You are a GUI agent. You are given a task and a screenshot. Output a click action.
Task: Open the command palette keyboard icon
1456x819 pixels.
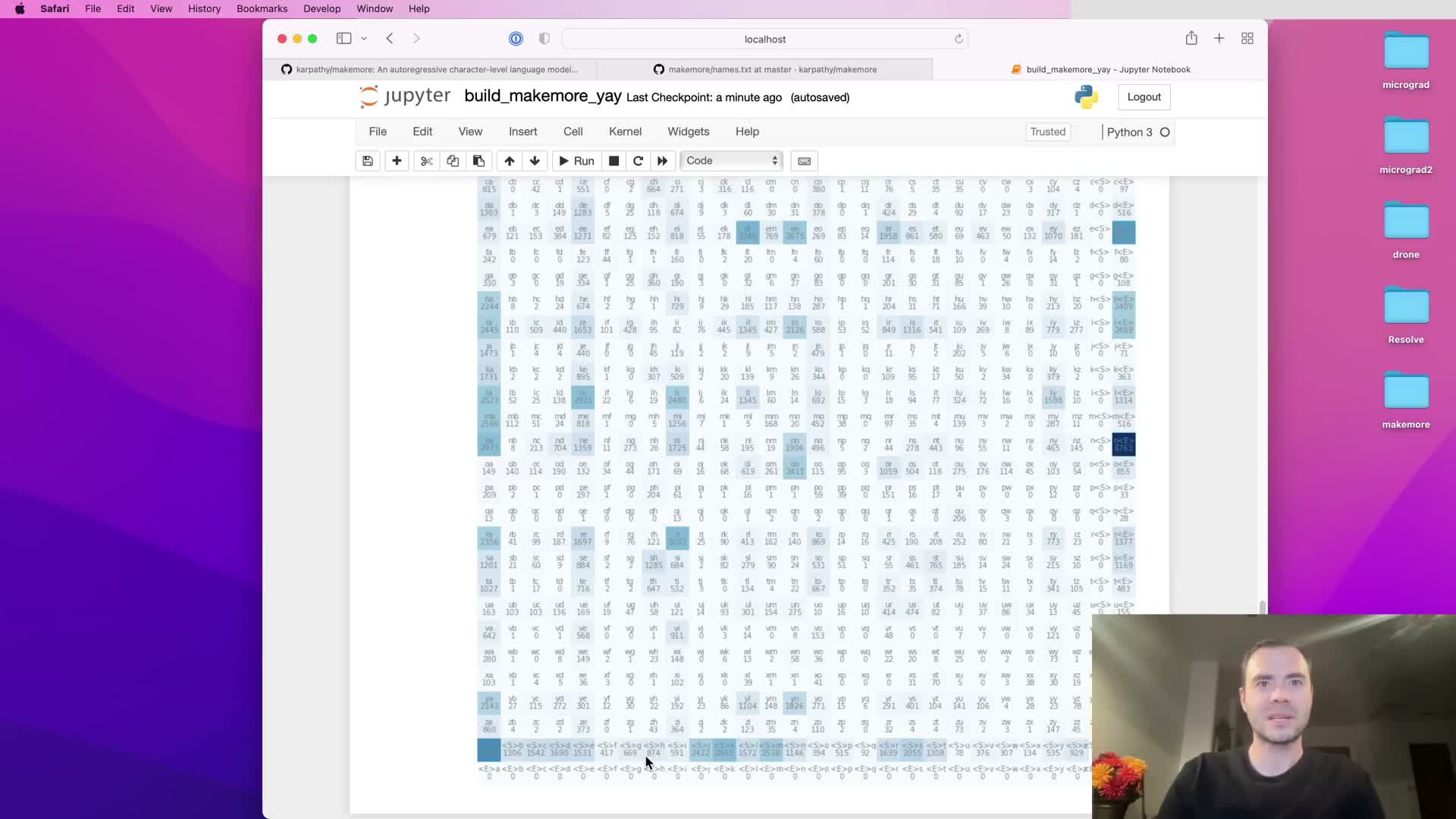pyautogui.click(x=805, y=161)
